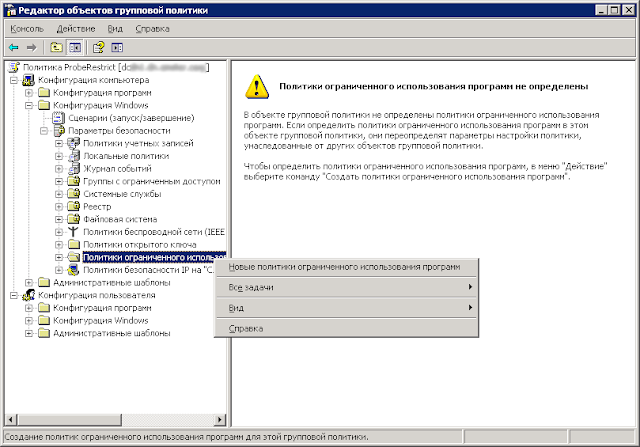Viewport: 640px width, 447px height.
Task: Click the Реестр folder icon
Action: (74, 206)
